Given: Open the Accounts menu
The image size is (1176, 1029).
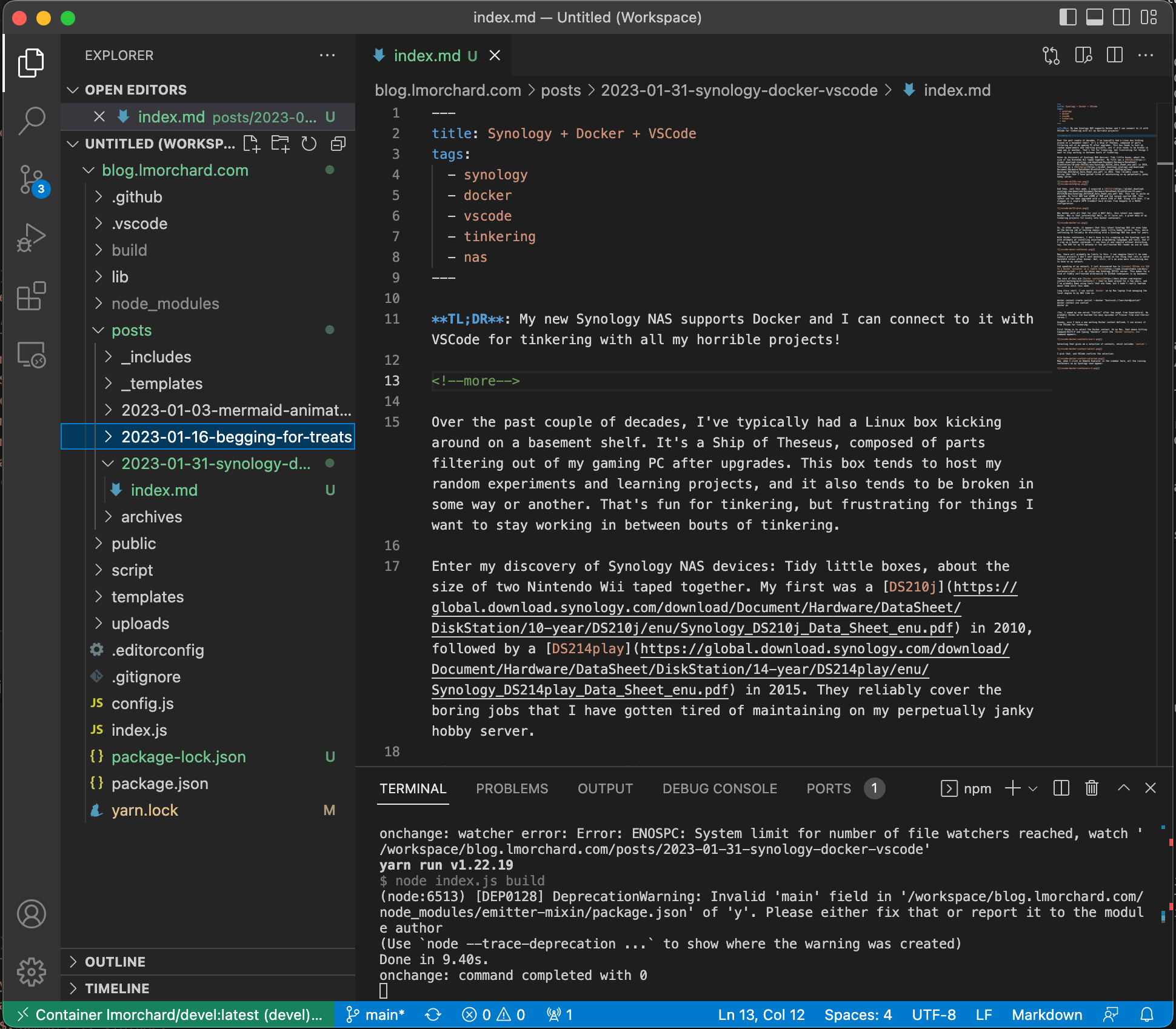Looking at the screenshot, I should point(31,913).
